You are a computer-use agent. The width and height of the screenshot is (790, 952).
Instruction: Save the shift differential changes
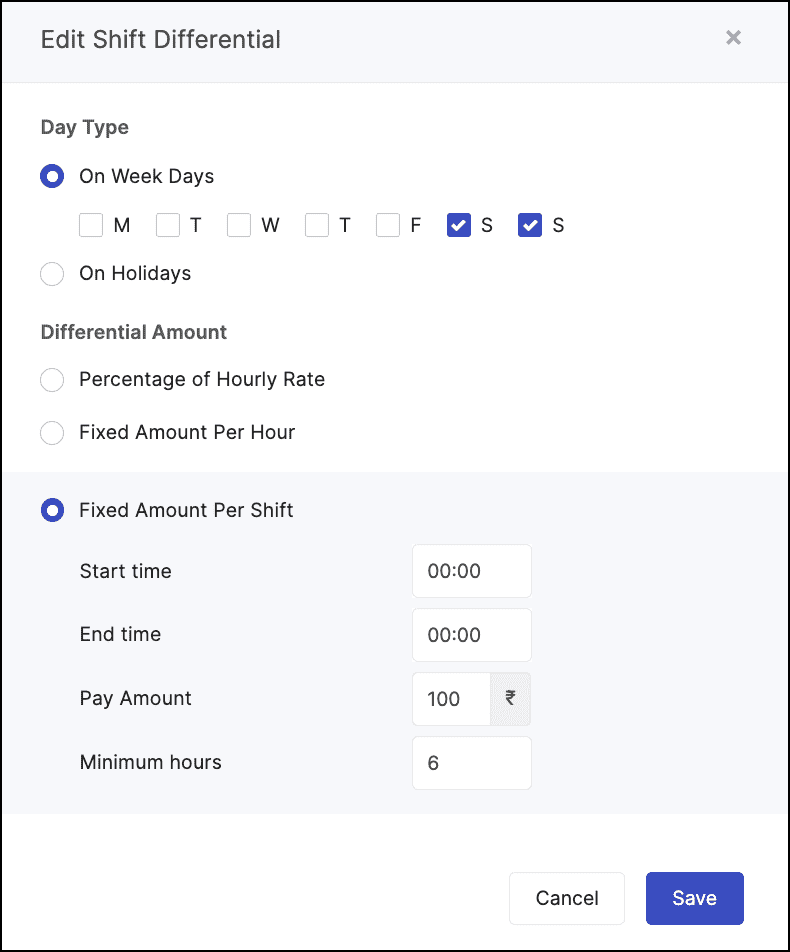point(694,898)
